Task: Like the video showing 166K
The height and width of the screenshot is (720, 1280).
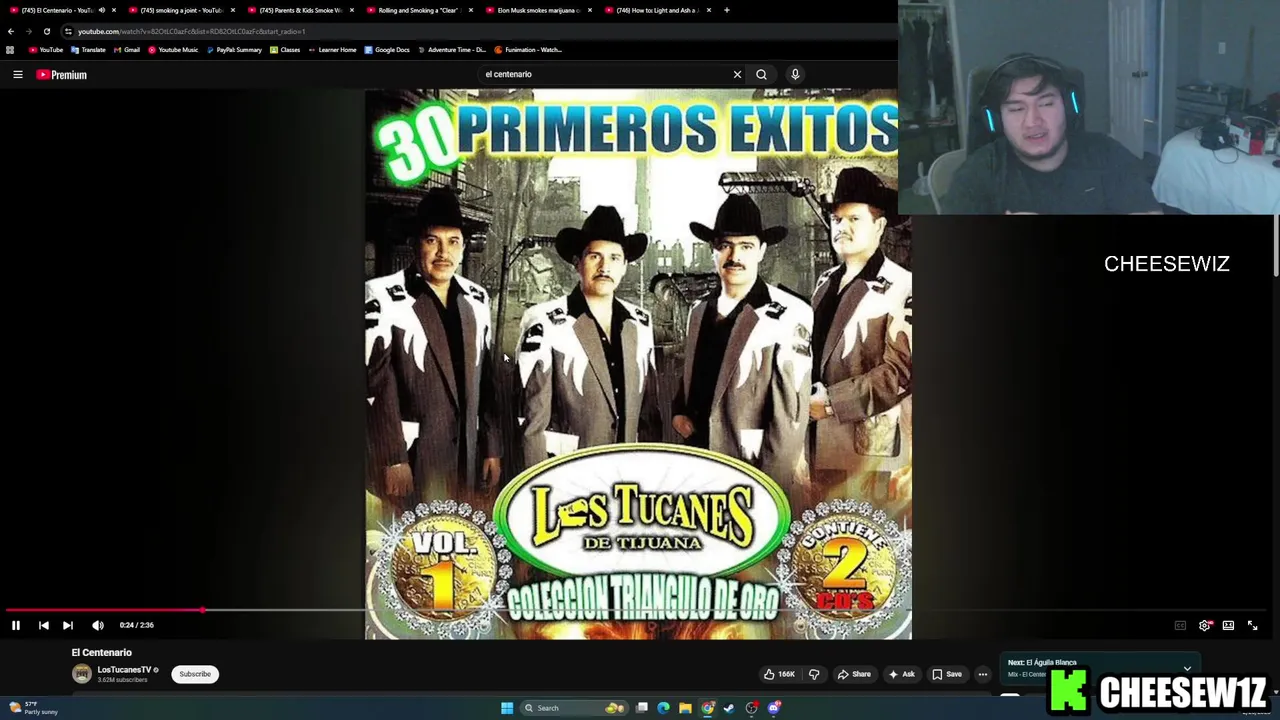Action: pos(779,674)
